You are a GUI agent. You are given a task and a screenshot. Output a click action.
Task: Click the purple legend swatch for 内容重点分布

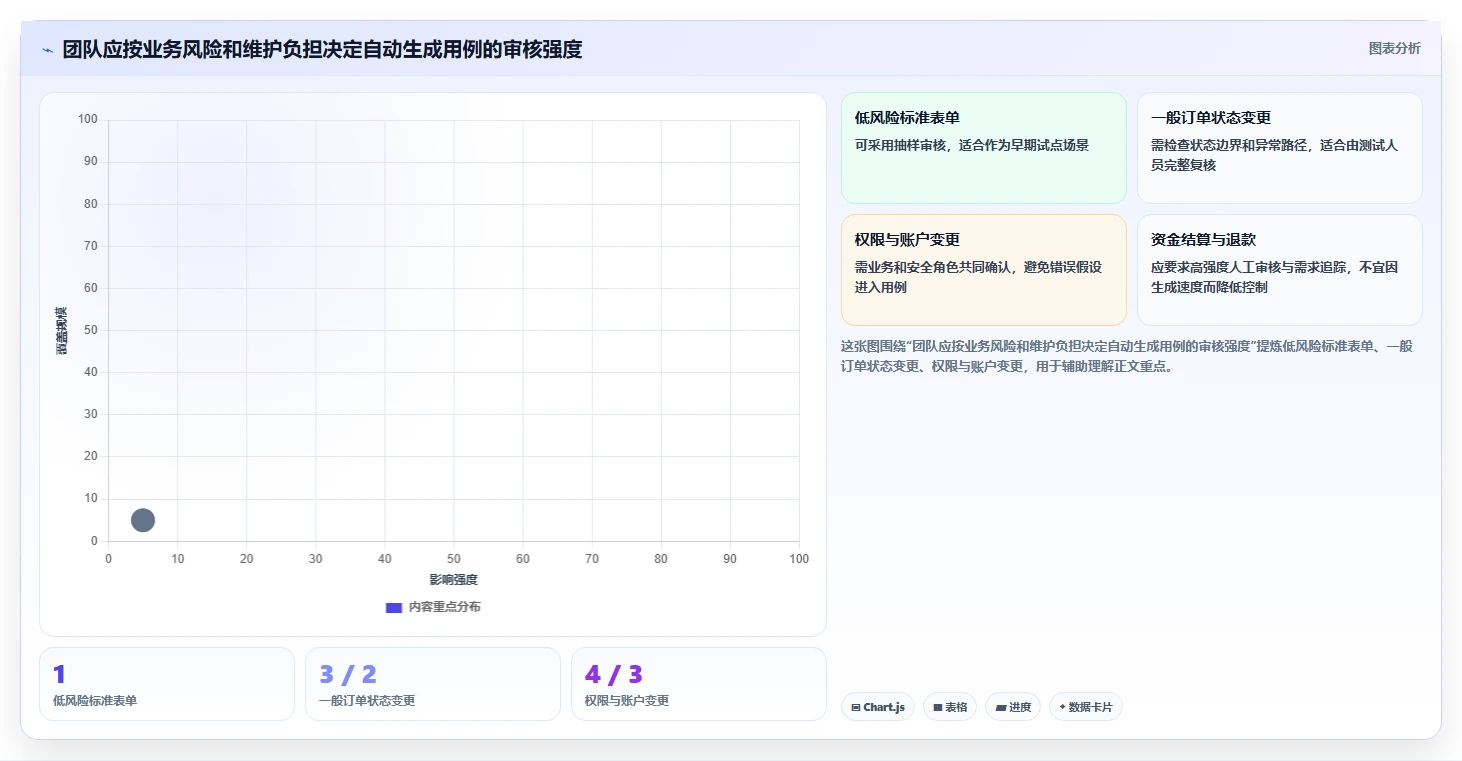coord(394,607)
